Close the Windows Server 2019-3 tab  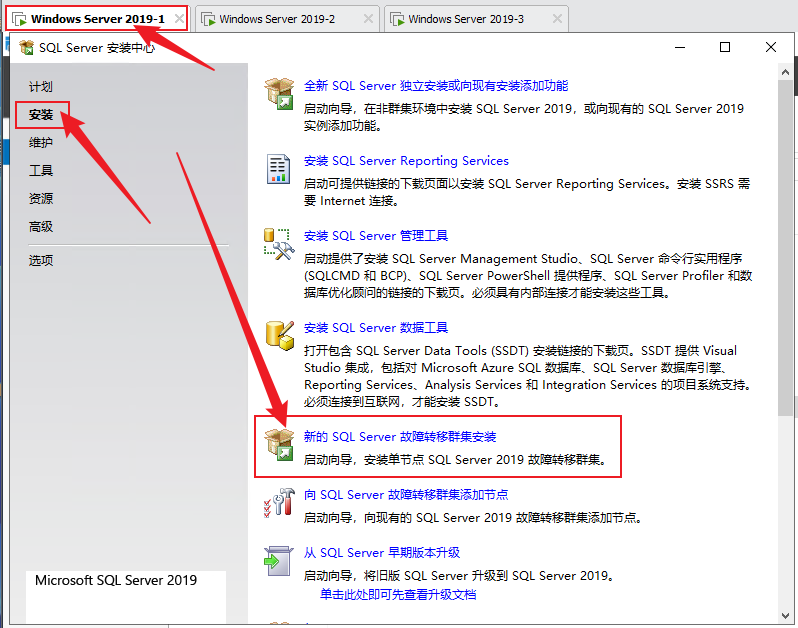coord(557,19)
